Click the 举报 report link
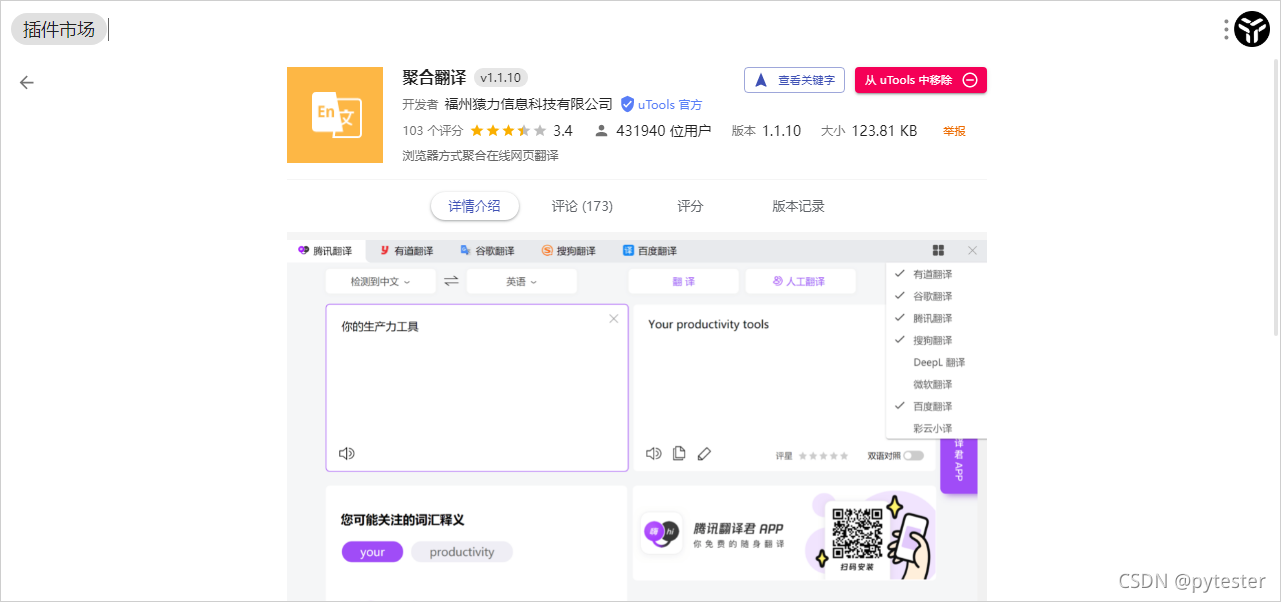 coord(954,131)
